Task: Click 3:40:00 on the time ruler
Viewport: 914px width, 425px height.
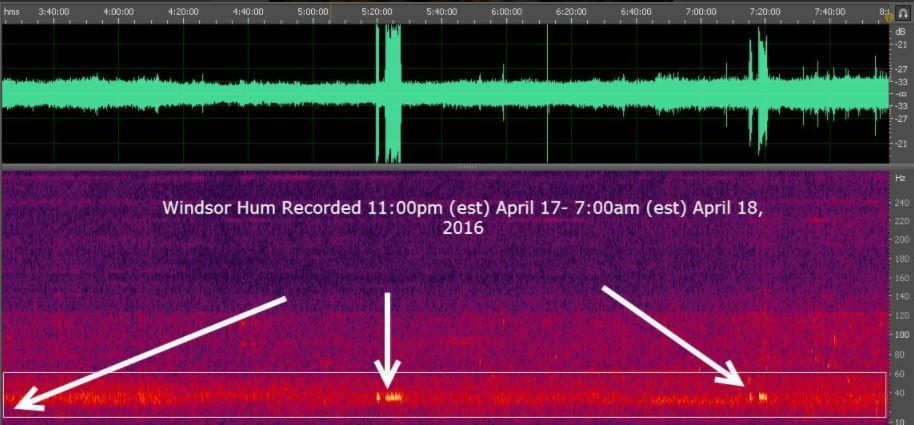Action: (x=54, y=12)
